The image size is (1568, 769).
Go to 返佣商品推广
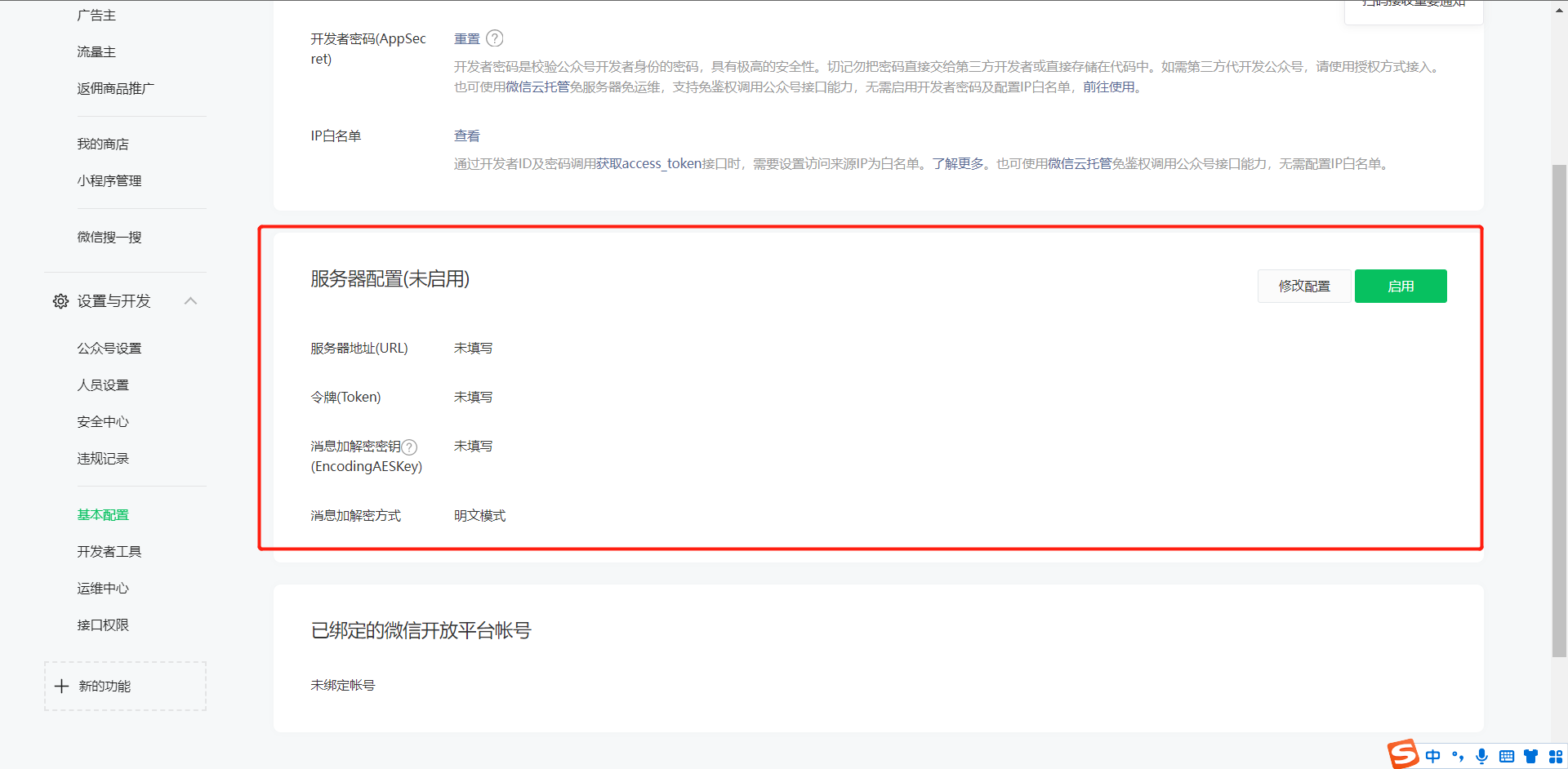pyautogui.click(x=116, y=89)
